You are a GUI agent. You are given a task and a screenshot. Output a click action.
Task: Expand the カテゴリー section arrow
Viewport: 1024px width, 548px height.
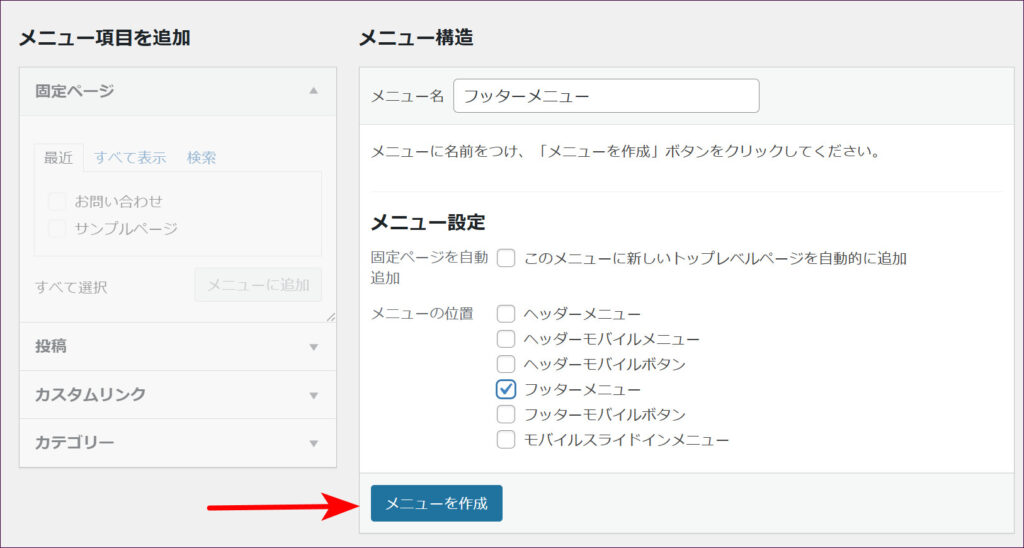313,443
